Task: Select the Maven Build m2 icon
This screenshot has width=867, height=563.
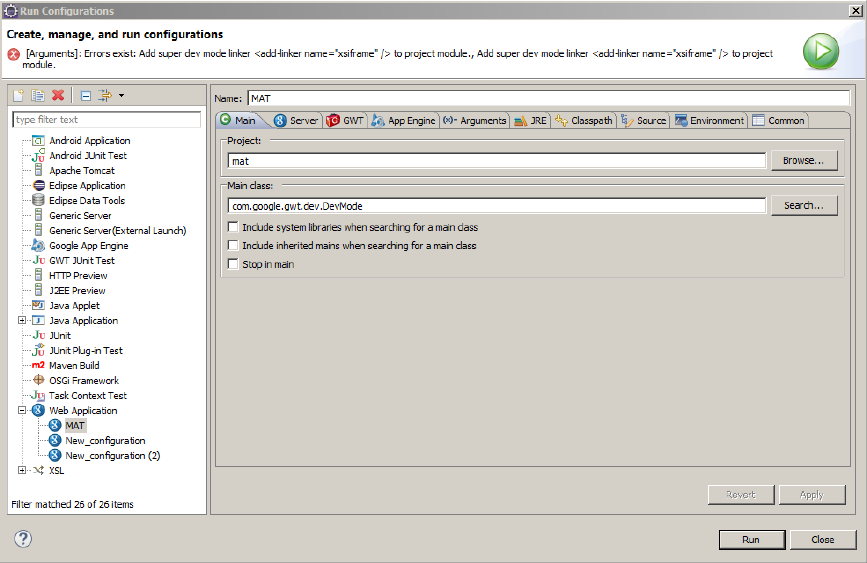Action: [38, 365]
